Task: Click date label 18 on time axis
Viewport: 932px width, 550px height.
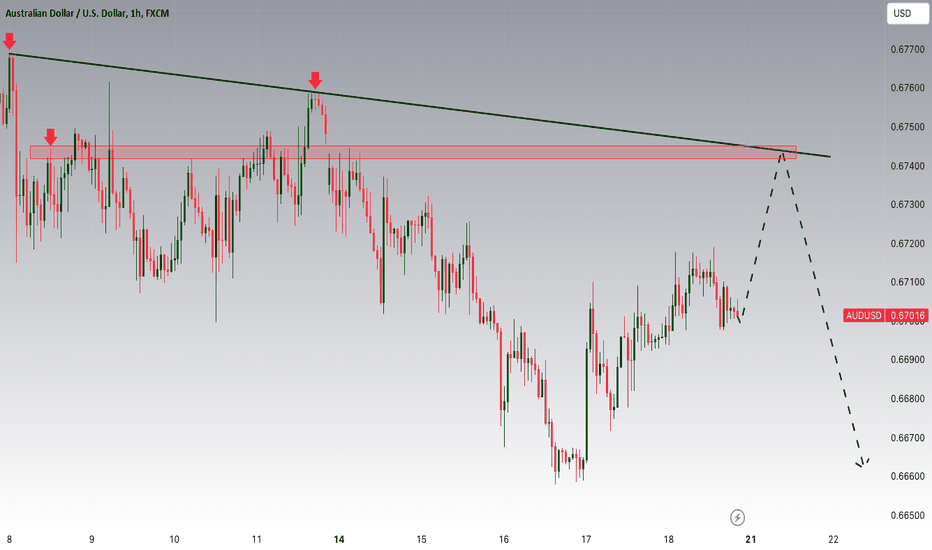Action: [x=669, y=540]
